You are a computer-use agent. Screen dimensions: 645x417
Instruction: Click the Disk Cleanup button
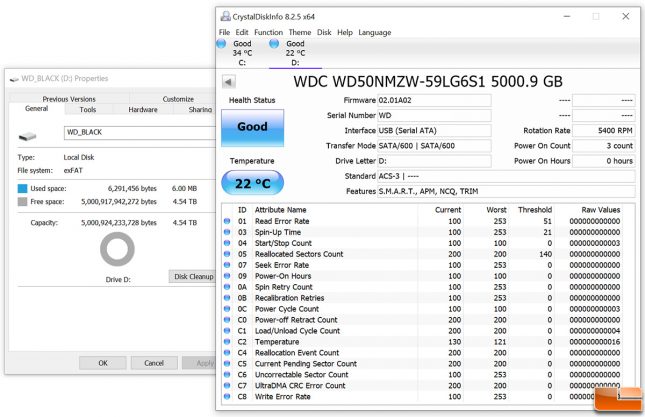coord(193,276)
